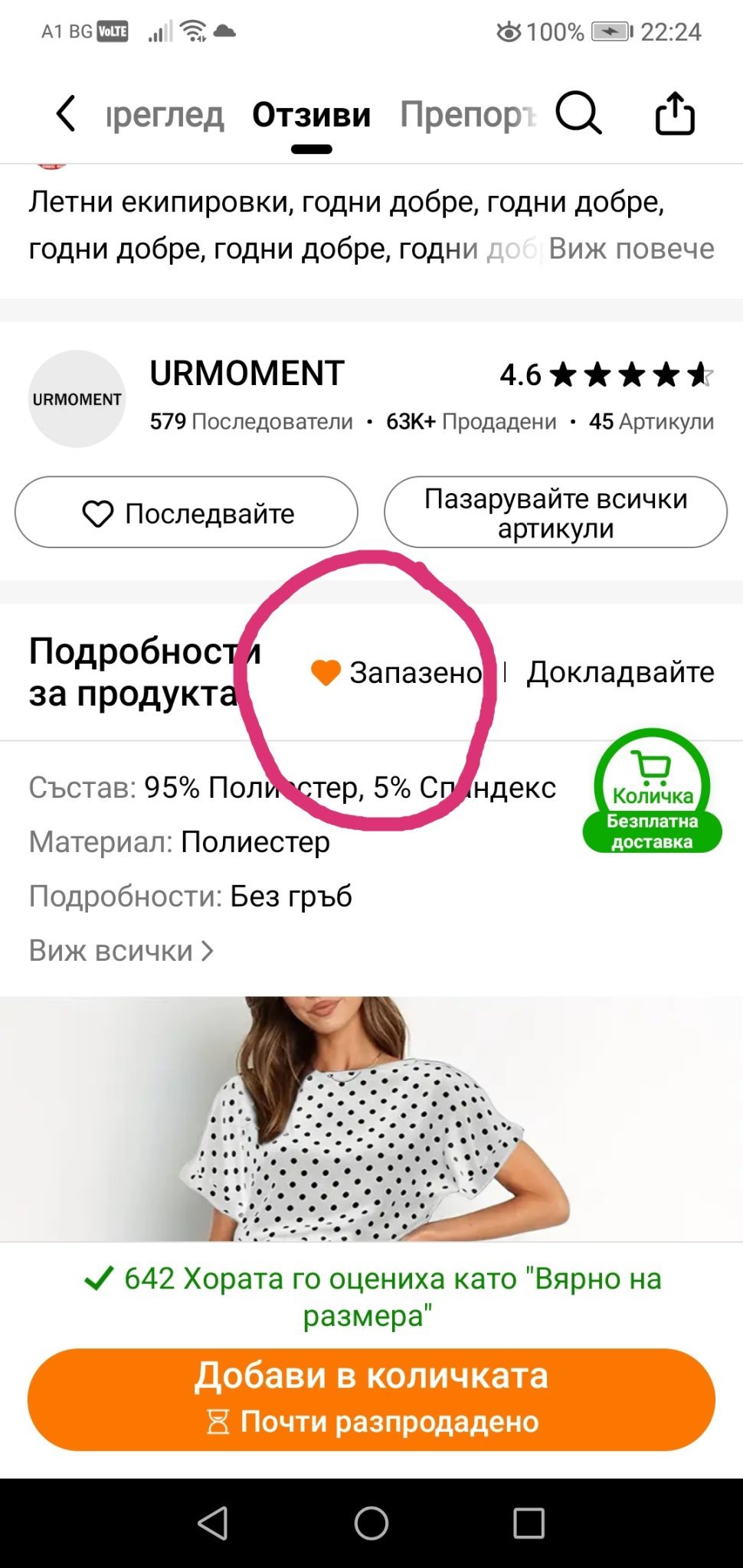The height and width of the screenshot is (1568, 743).
Task: Switch to the Препоръчани tab
Action: [x=468, y=115]
